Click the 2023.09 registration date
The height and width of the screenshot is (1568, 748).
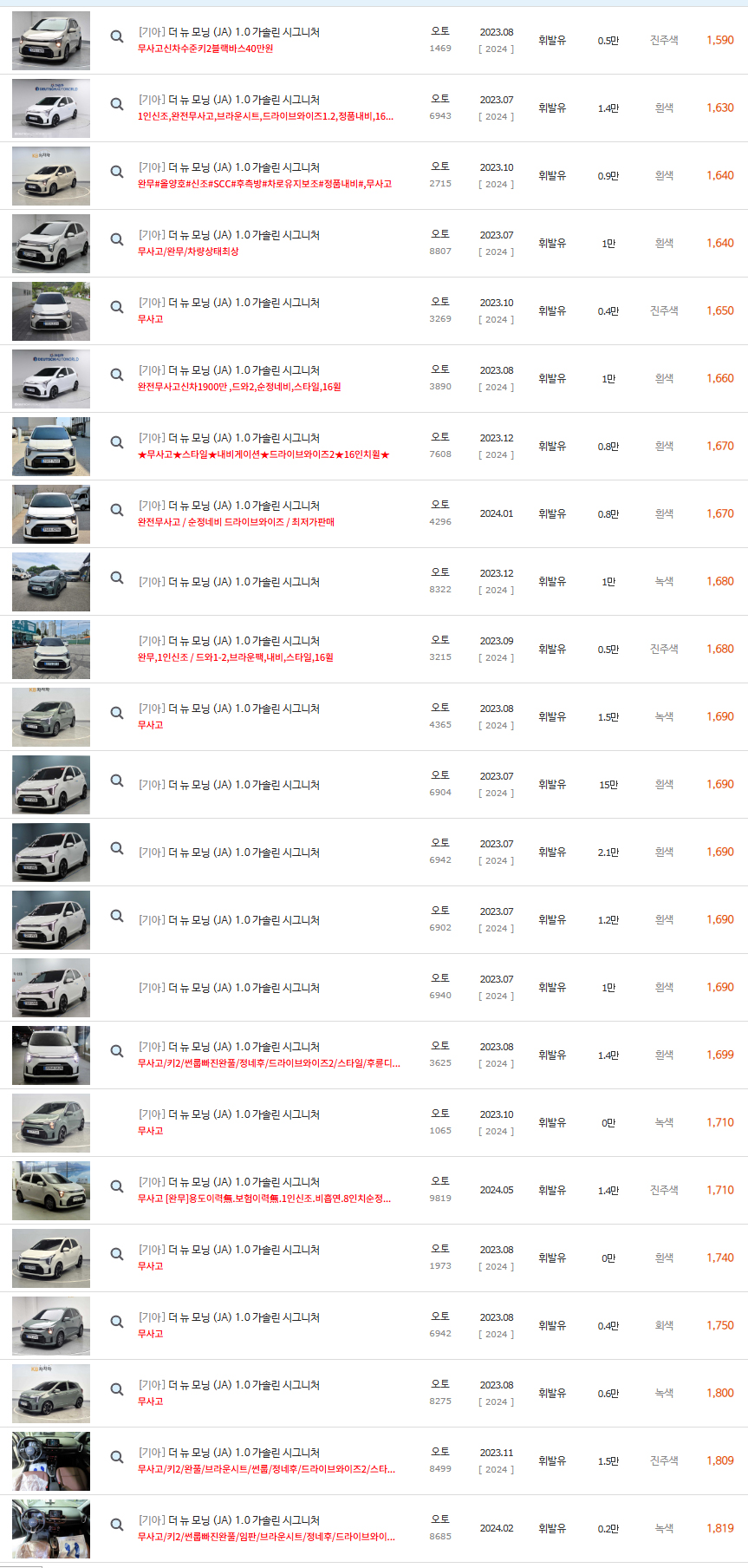click(x=497, y=640)
